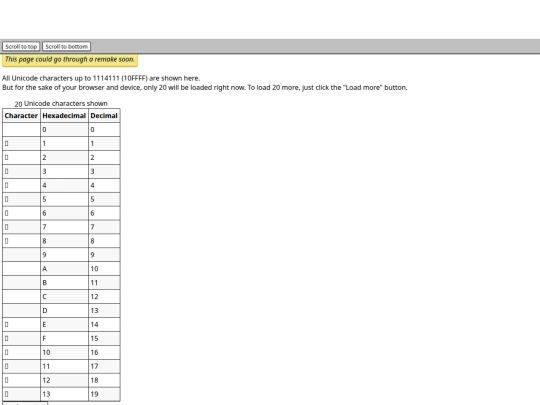Select the Decimal cell in the hex A row
Image resolution: width=540 pixels, height=405 pixels.
(x=104, y=269)
